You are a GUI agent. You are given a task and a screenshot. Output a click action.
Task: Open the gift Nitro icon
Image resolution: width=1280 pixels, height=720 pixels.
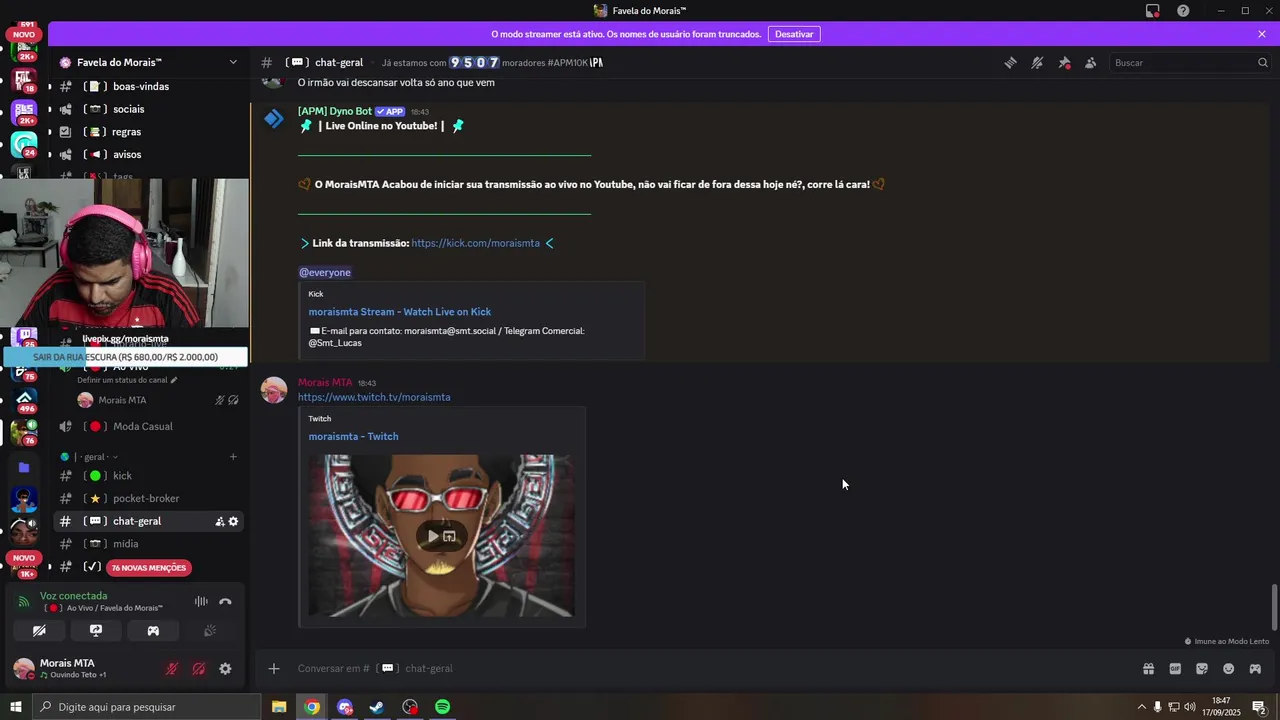[1148, 669]
